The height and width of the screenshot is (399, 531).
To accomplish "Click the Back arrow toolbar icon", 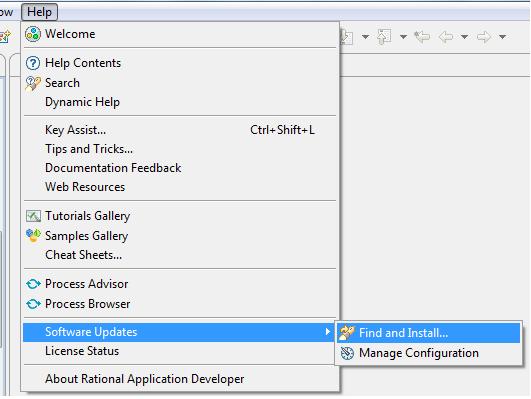I will [x=446, y=36].
